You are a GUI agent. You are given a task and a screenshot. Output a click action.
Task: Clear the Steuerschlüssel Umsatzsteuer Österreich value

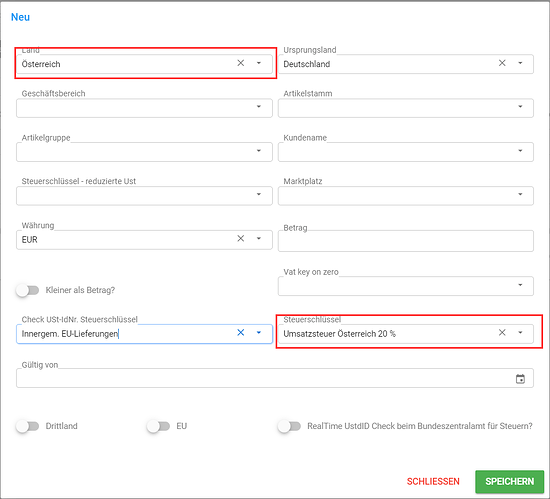pos(502,333)
